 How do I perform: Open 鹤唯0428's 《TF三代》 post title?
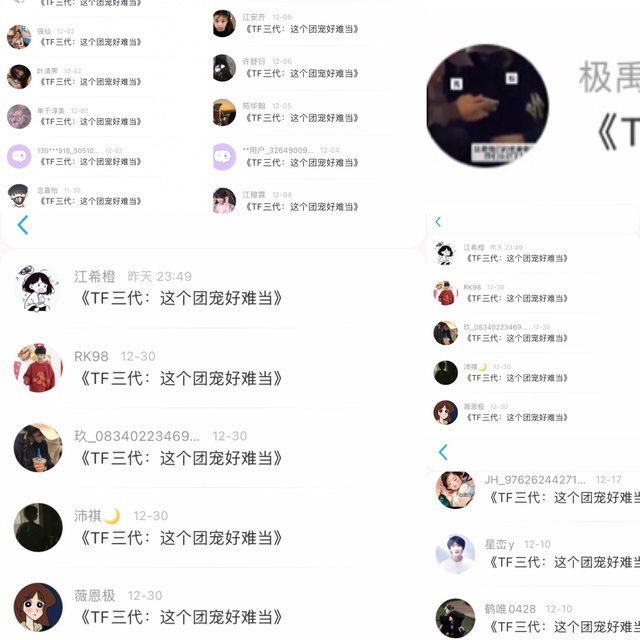(564, 627)
